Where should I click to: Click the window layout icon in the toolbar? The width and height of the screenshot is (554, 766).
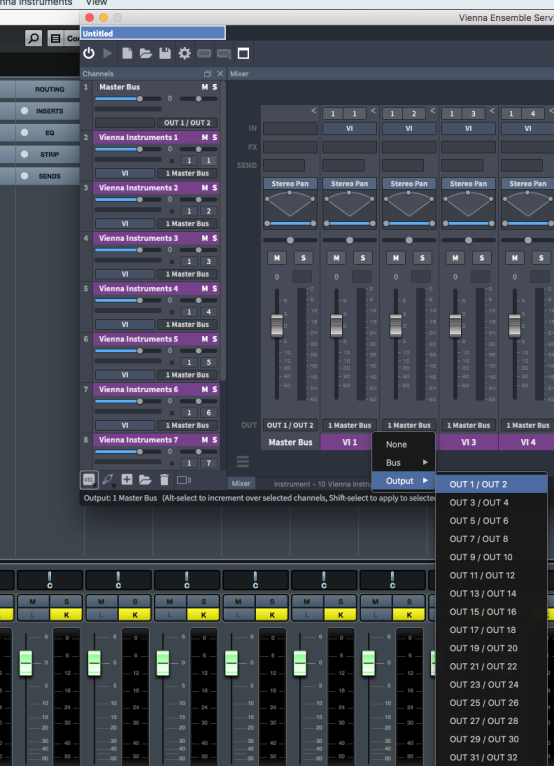pos(243,53)
